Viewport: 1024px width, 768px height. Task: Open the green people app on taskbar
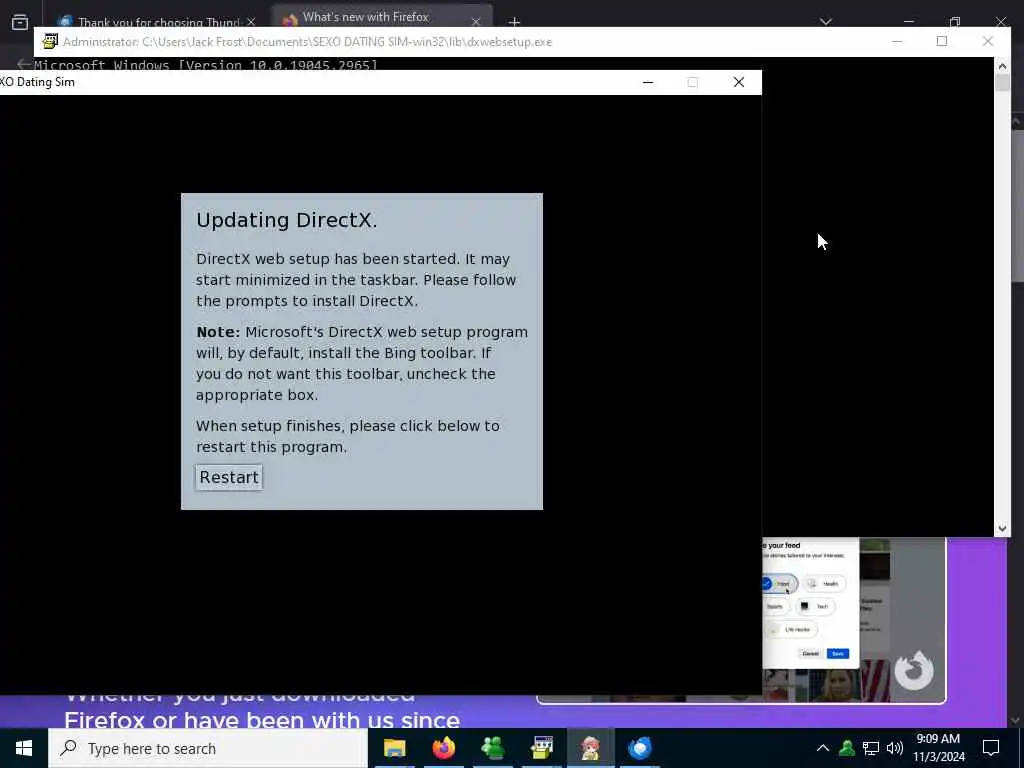(492, 748)
